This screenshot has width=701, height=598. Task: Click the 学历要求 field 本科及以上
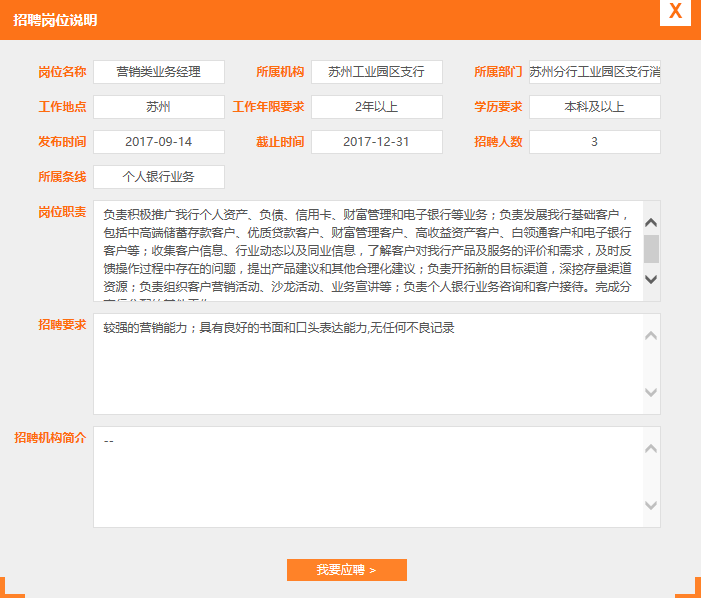pos(594,107)
